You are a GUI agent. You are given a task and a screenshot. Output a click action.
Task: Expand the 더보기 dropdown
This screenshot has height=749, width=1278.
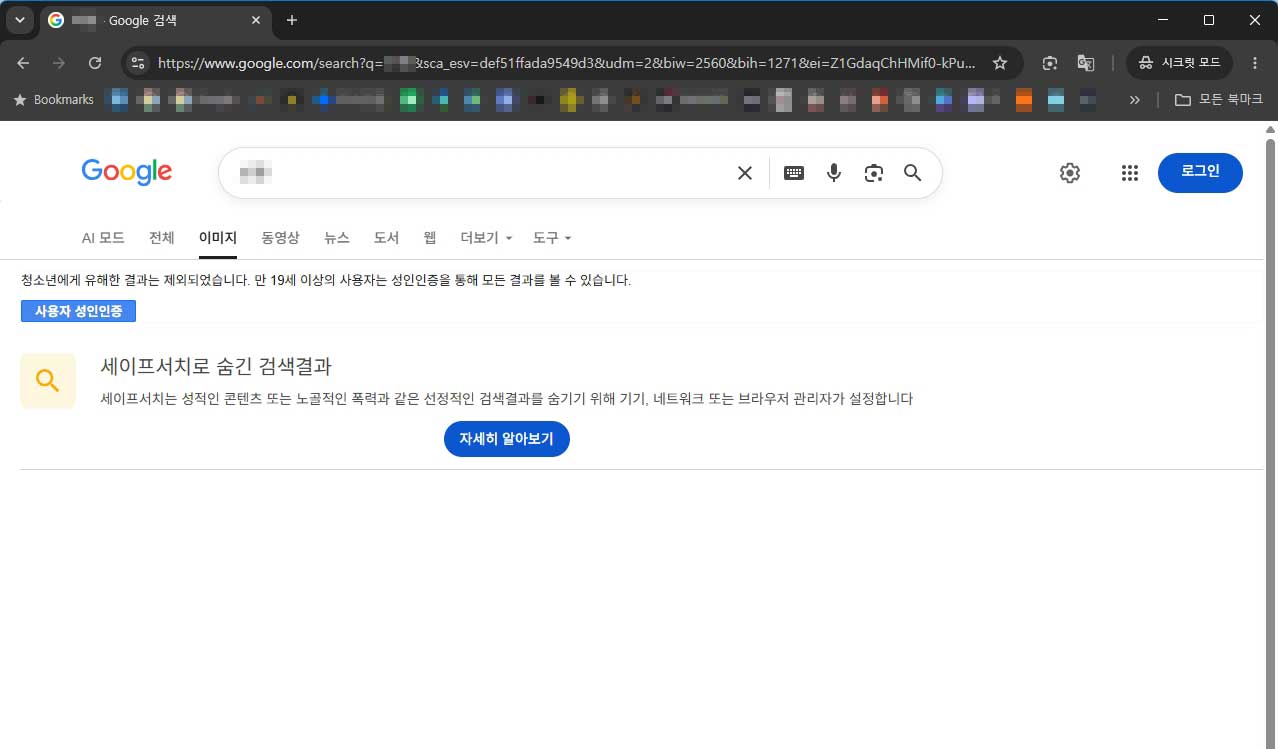pos(486,238)
